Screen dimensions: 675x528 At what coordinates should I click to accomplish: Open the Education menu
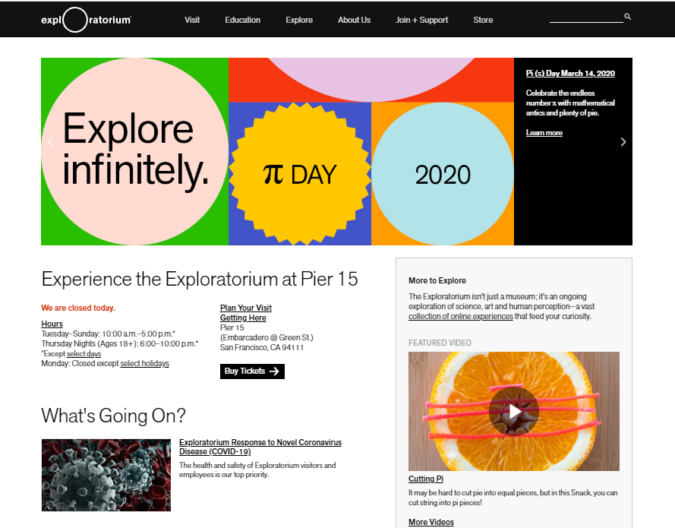[x=242, y=20]
